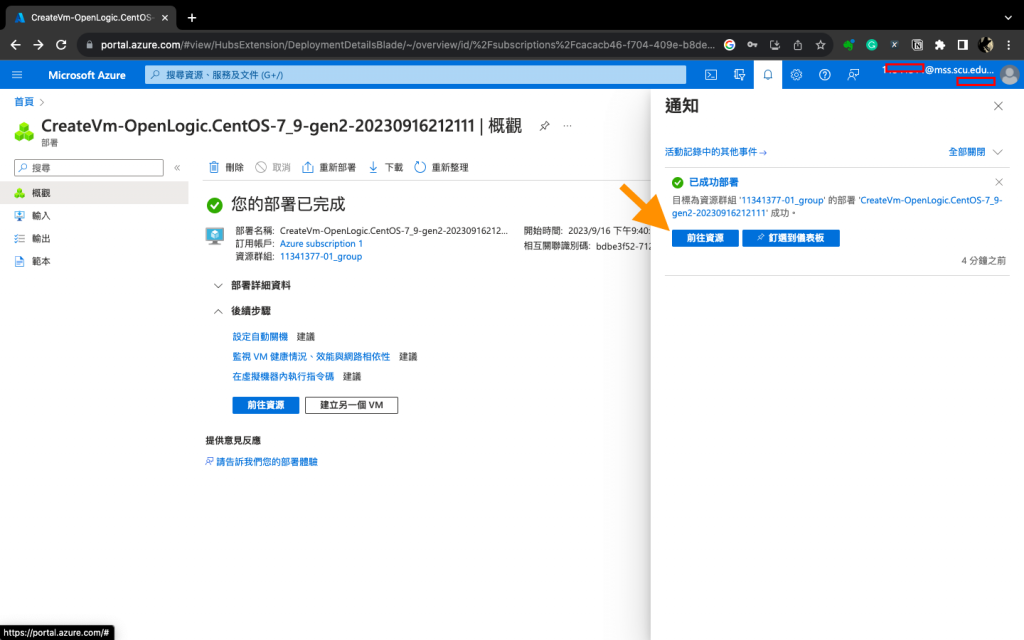
Task: Dismiss the 已成功部署 notification
Action: 999,182
